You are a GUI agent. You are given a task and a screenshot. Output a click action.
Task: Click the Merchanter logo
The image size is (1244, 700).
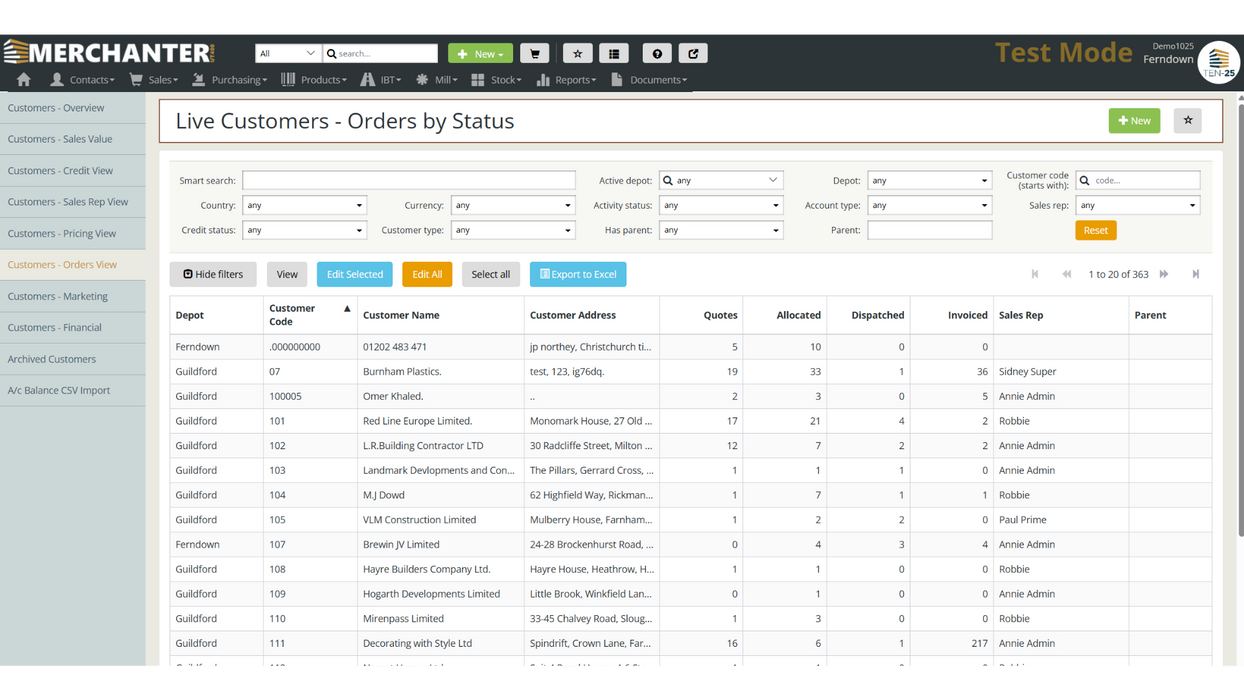(x=109, y=52)
